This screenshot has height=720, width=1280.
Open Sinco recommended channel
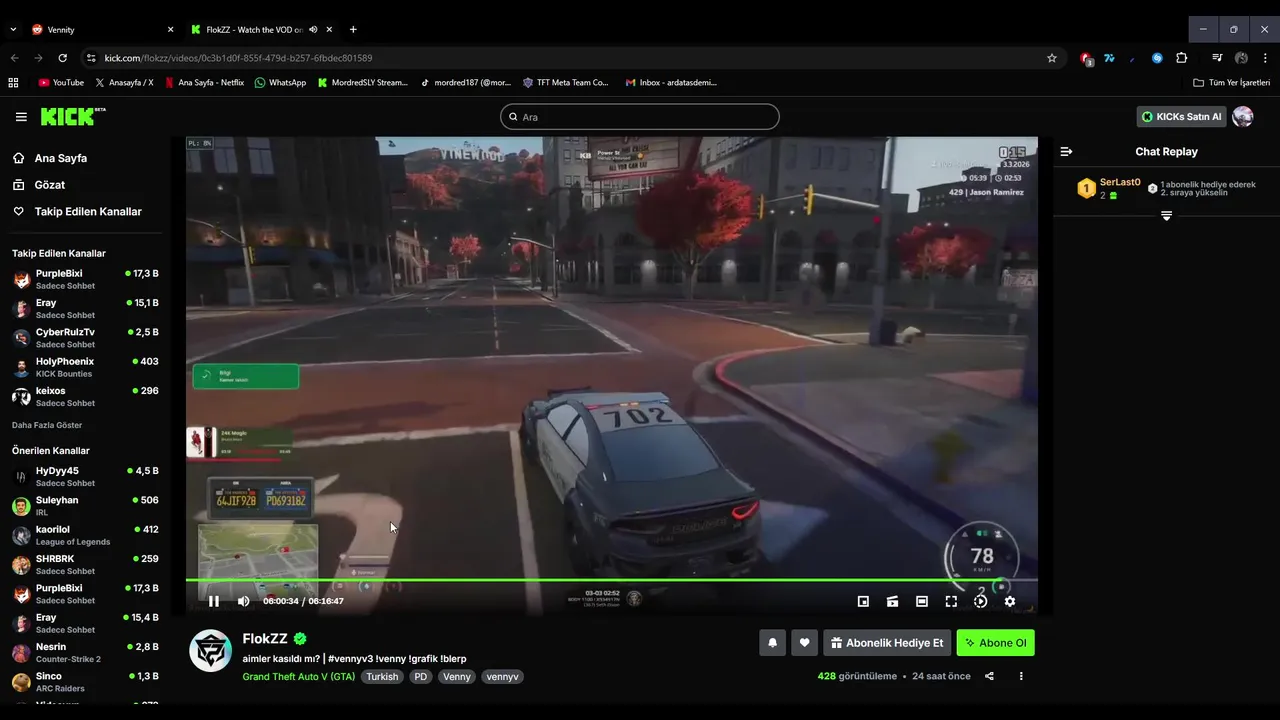pyautogui.click(x=85, y=682)
